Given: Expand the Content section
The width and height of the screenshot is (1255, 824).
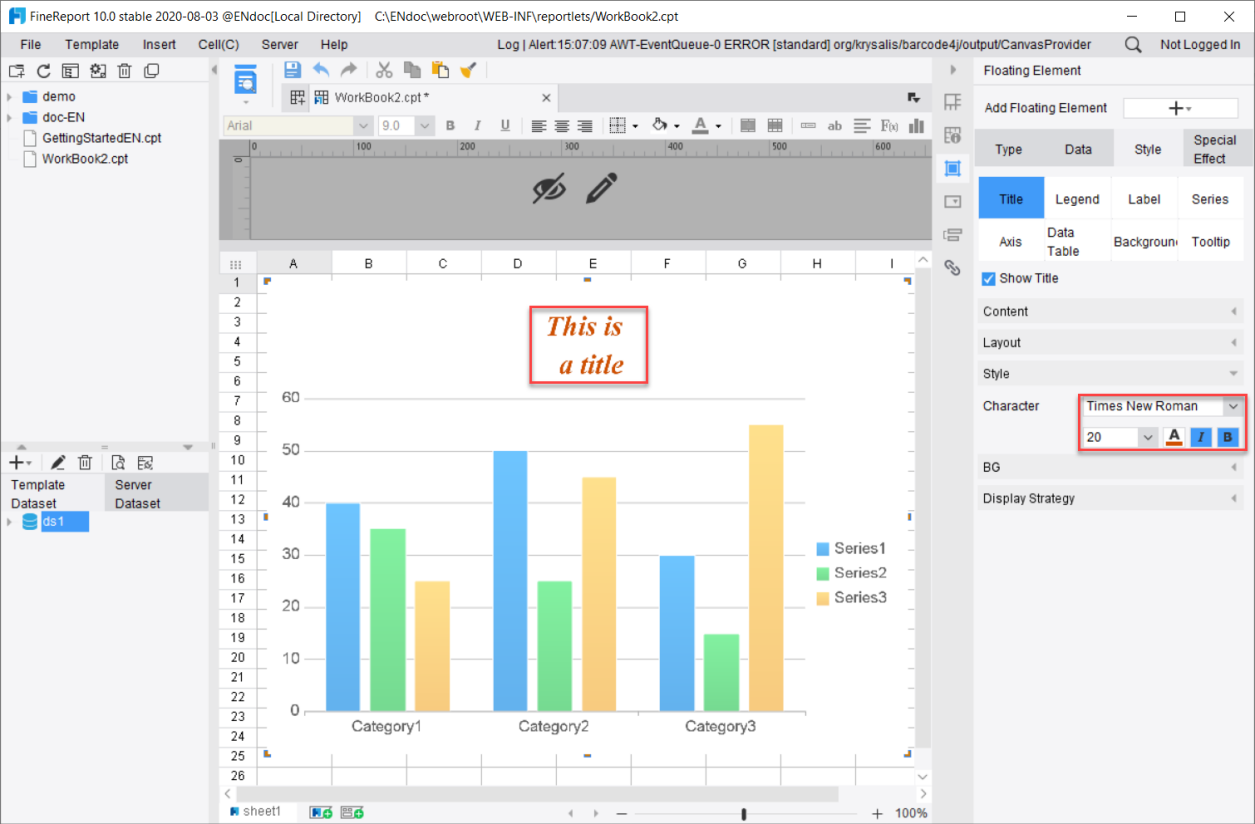Looking at the screenshot, I should [x=1110, y=312].
